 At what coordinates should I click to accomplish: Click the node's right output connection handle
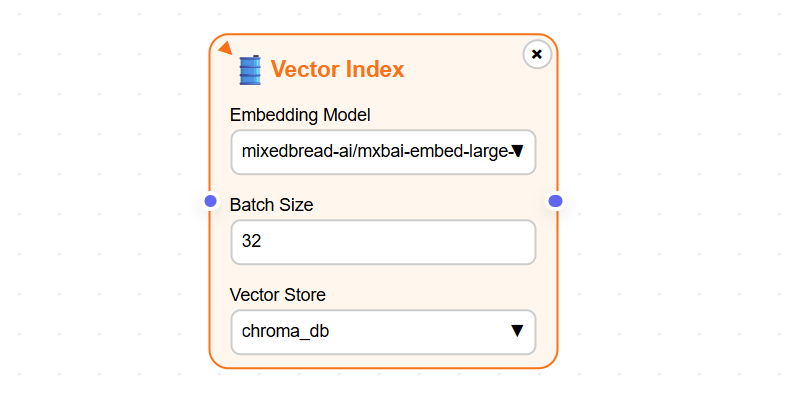(555, 201)
